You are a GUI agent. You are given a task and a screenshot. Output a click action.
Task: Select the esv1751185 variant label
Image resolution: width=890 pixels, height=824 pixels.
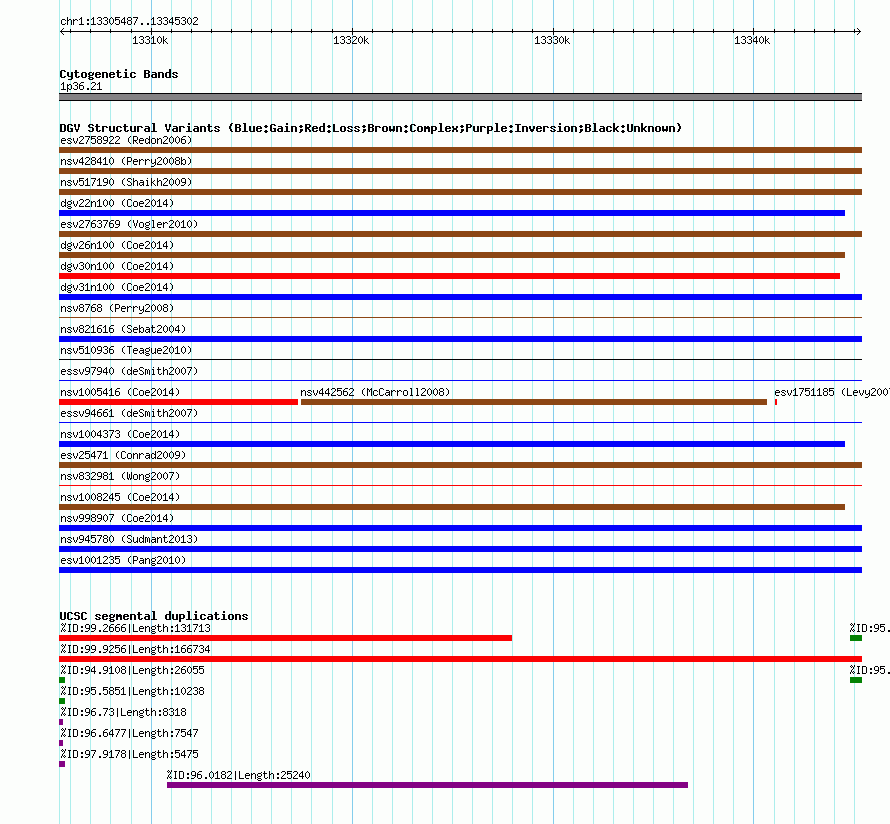[x=832, y=392]
